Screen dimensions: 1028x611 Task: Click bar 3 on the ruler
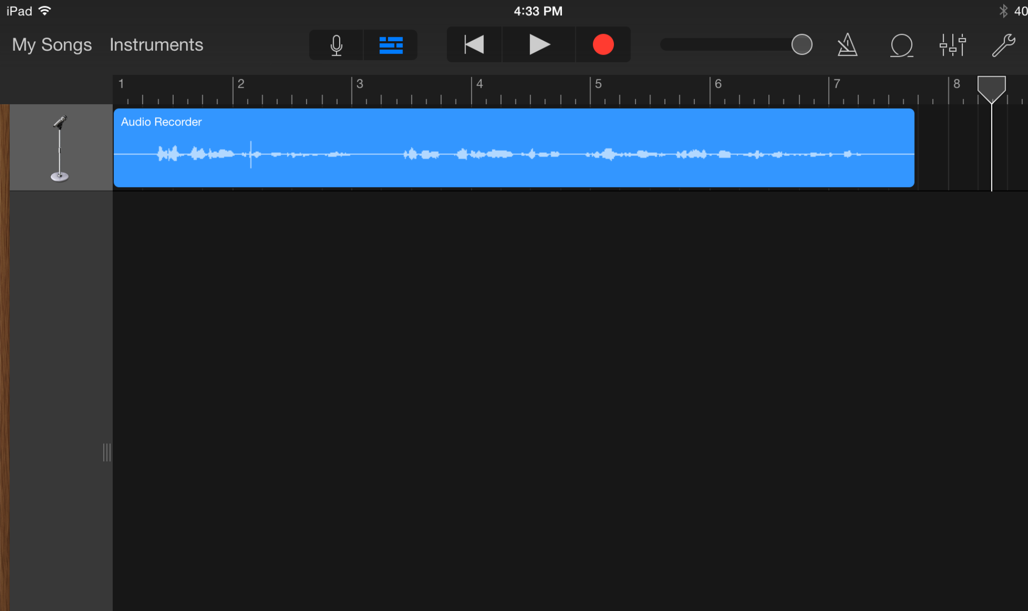coord(359,84)
